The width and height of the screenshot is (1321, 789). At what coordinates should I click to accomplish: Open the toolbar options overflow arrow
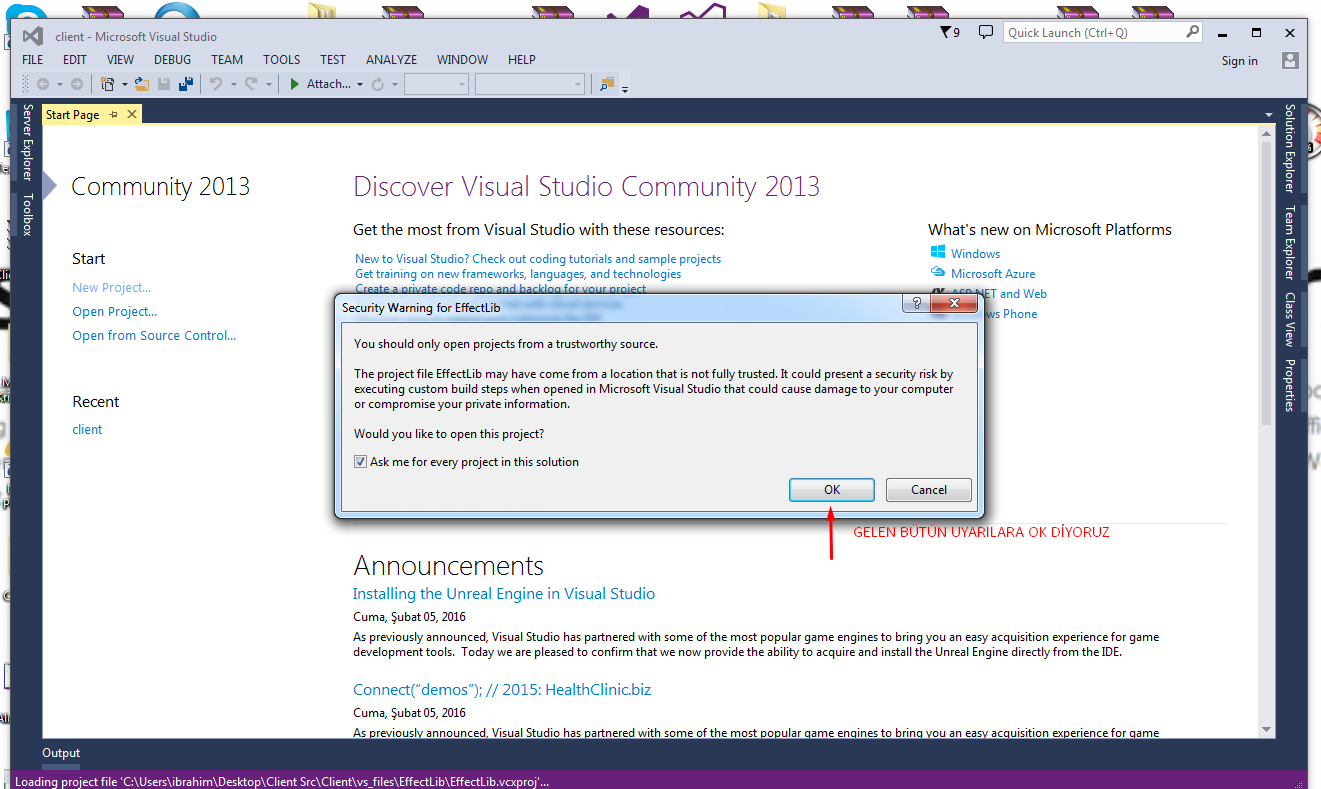pos(625,88)
